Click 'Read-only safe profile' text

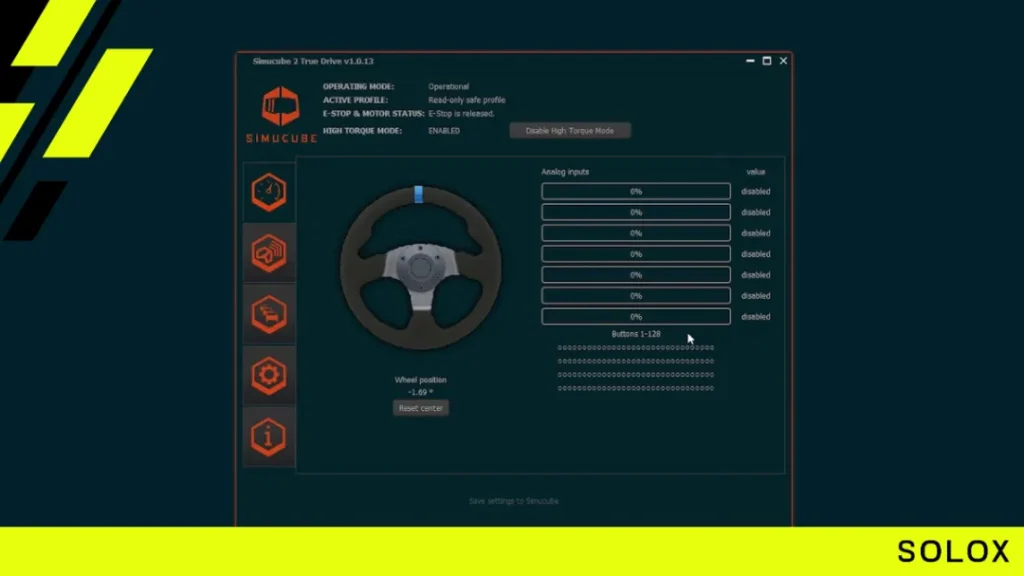467,100
